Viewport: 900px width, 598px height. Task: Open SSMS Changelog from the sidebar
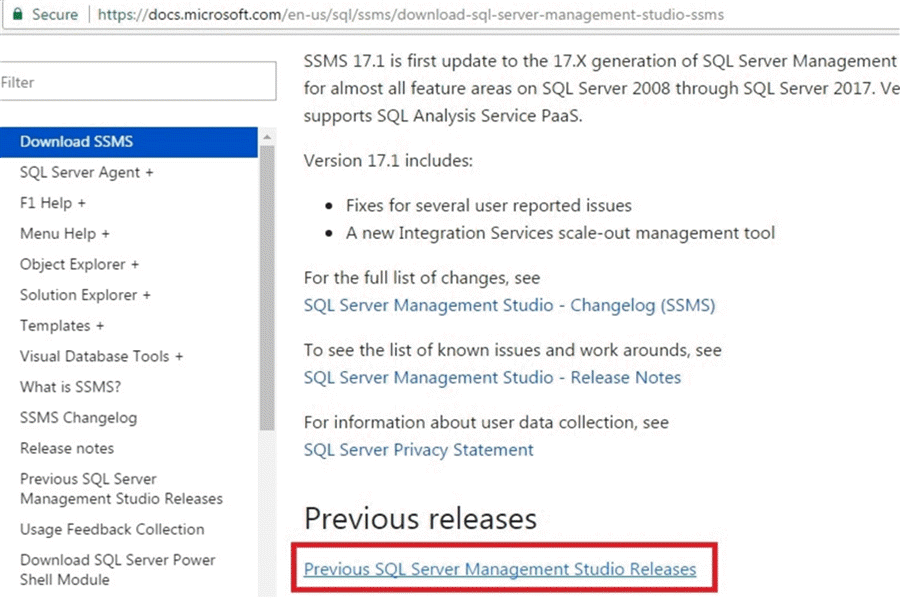[x=78, y=418]
